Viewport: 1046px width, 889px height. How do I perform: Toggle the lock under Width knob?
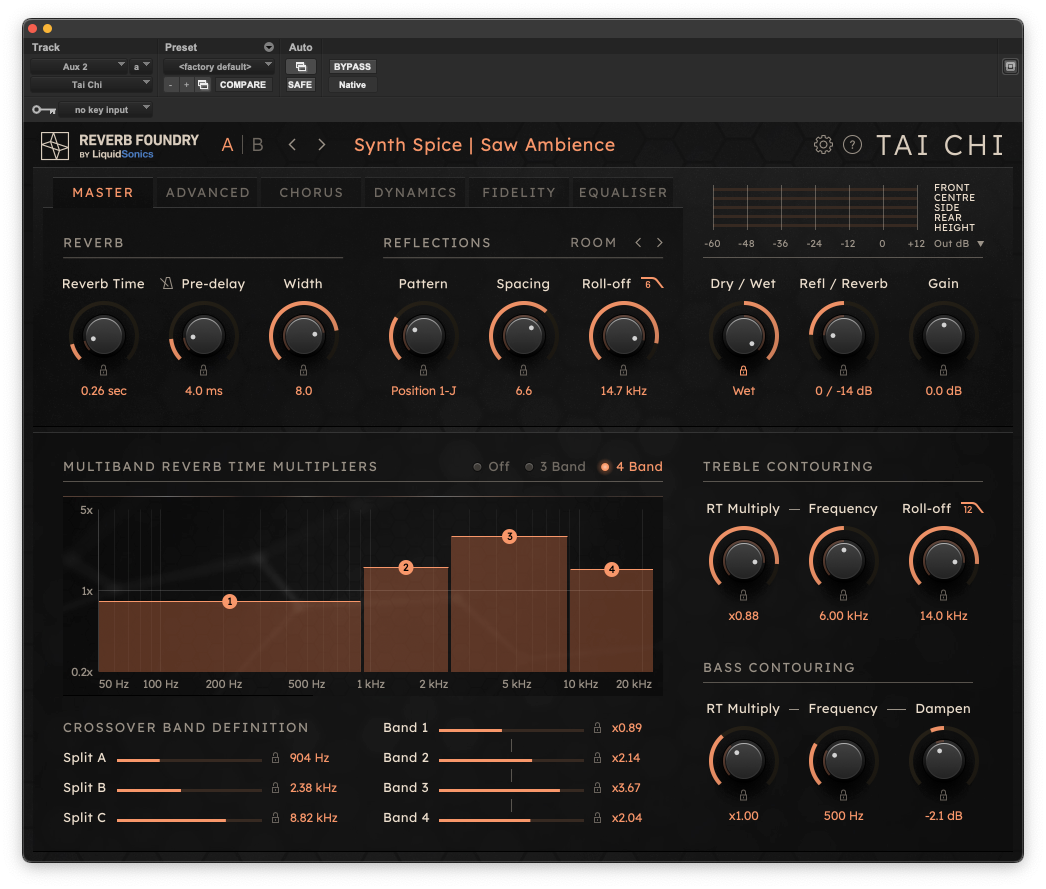304,370
